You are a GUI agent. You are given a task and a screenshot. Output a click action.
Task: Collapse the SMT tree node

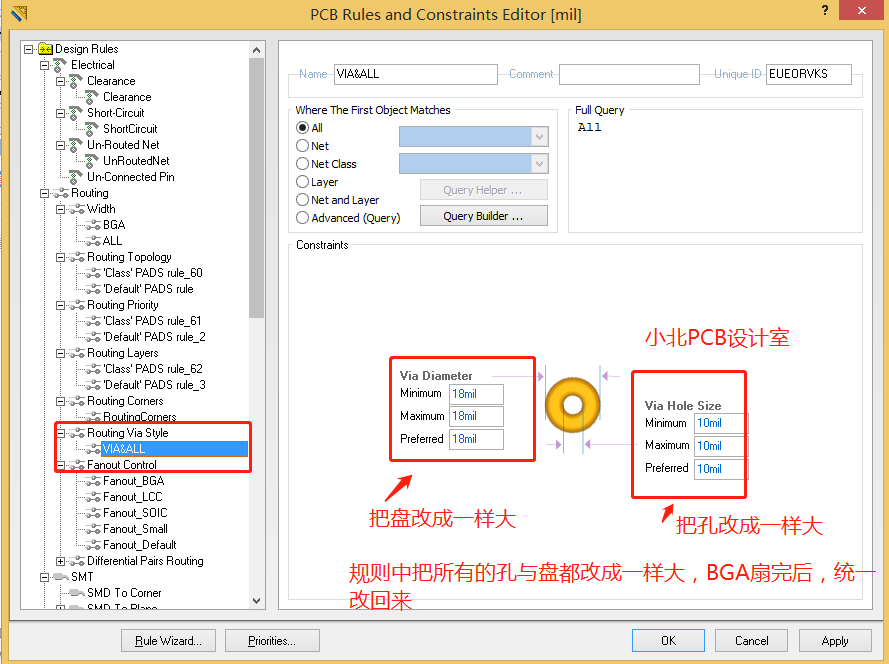(x=44, y=577)
